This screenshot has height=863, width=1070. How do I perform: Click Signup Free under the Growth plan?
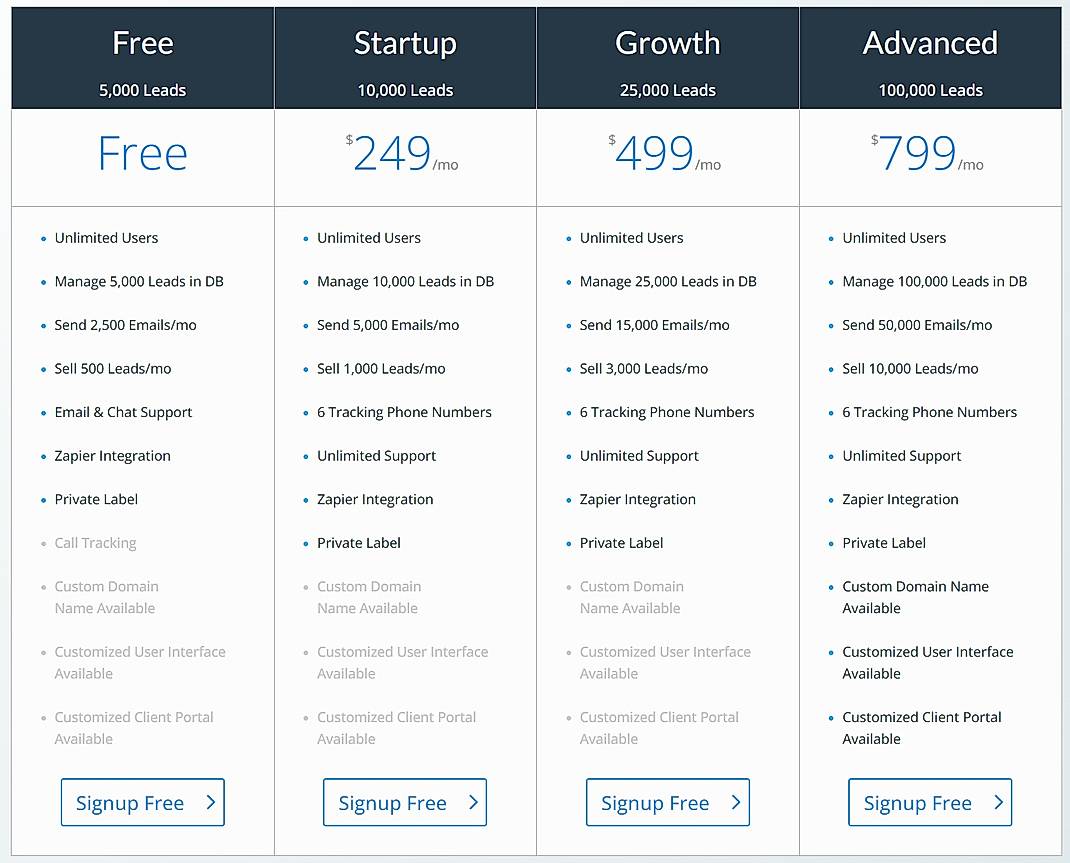667,802
